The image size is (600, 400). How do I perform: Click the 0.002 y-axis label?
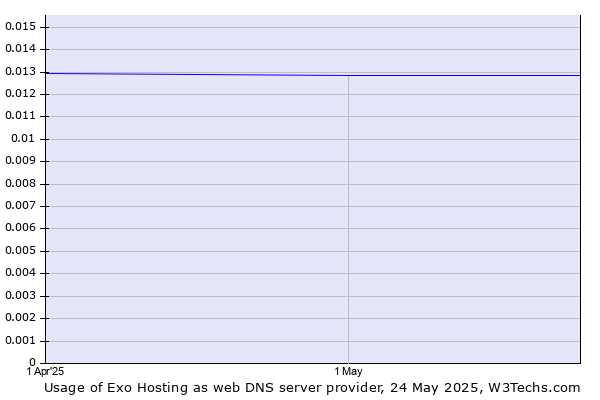coord(20,318)
